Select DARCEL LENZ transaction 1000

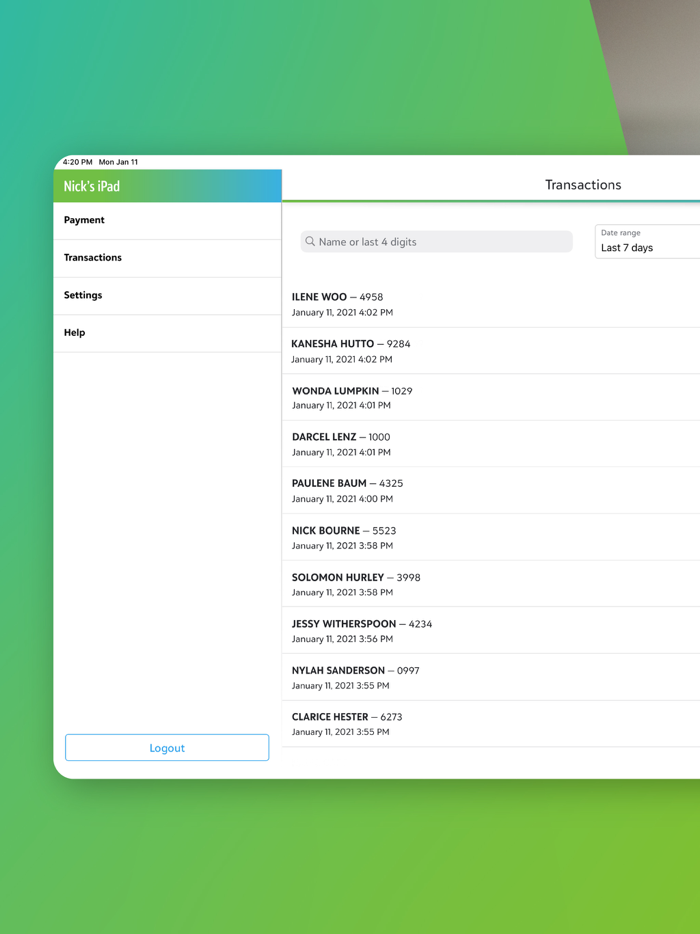[x=491, y=444]
